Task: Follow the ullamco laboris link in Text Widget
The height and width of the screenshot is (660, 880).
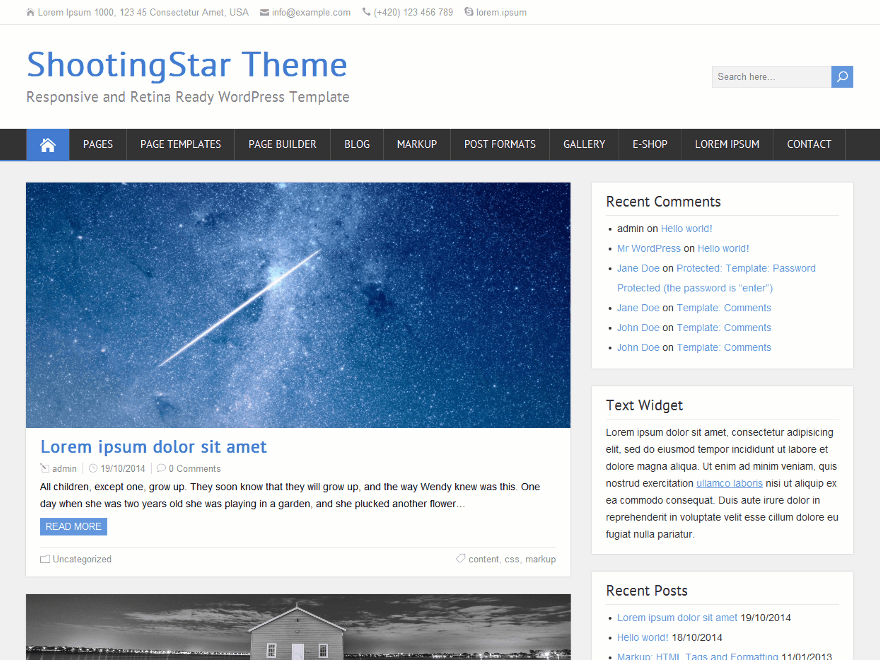Action: tap(729, 483)
